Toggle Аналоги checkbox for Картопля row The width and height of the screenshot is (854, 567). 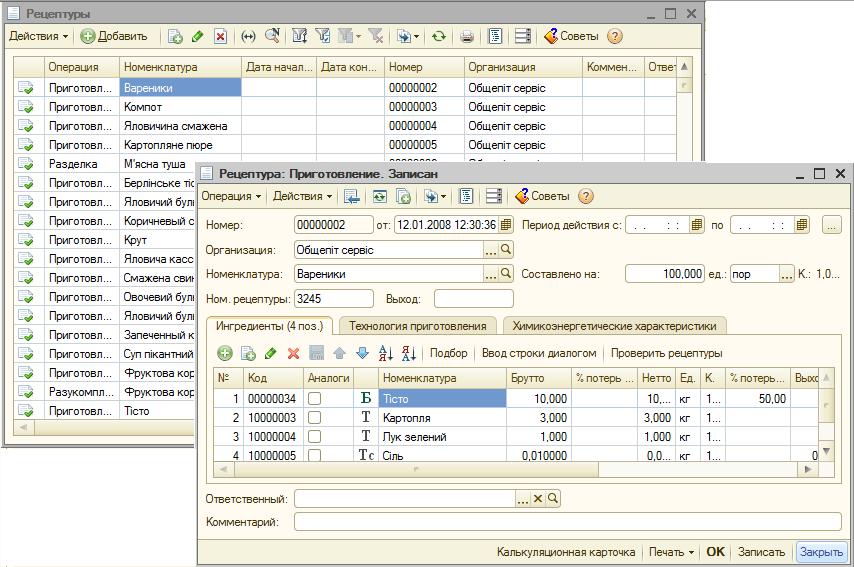click(315, 417)
